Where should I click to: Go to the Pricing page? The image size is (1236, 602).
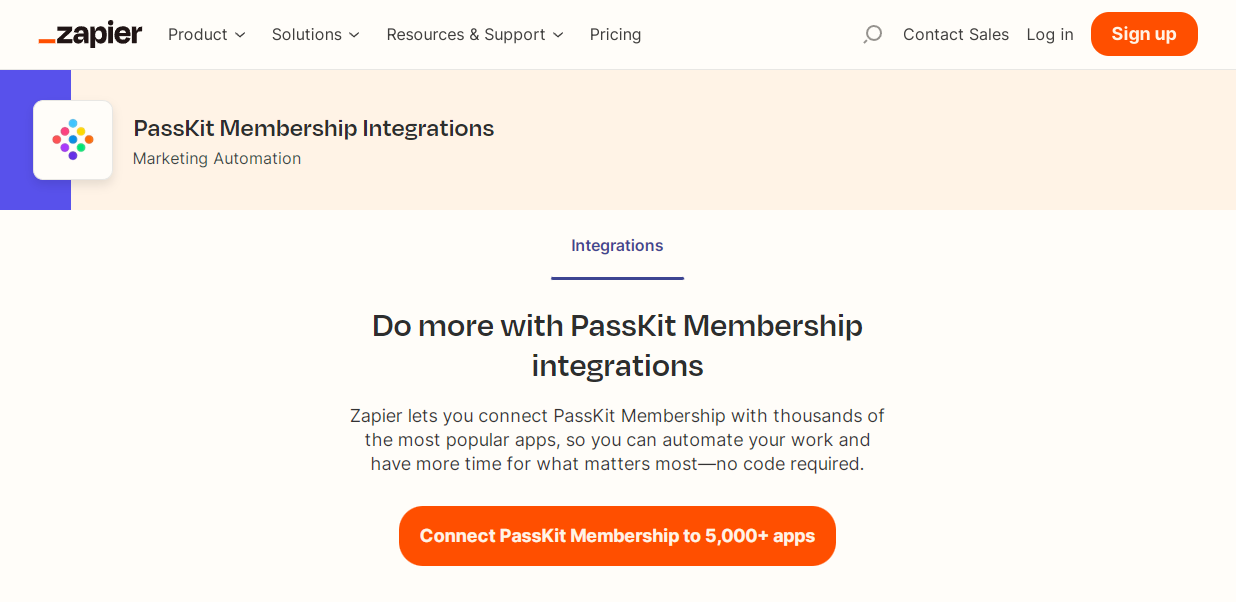click(615, 35)
